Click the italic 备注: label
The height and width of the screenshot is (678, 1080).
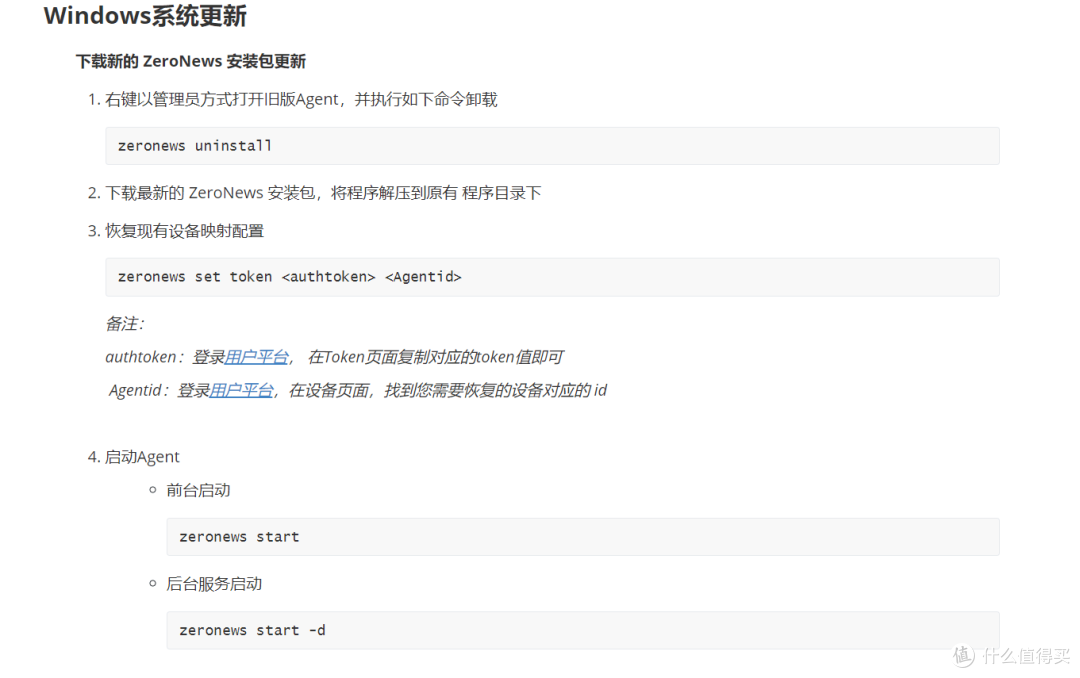point(125,324)
